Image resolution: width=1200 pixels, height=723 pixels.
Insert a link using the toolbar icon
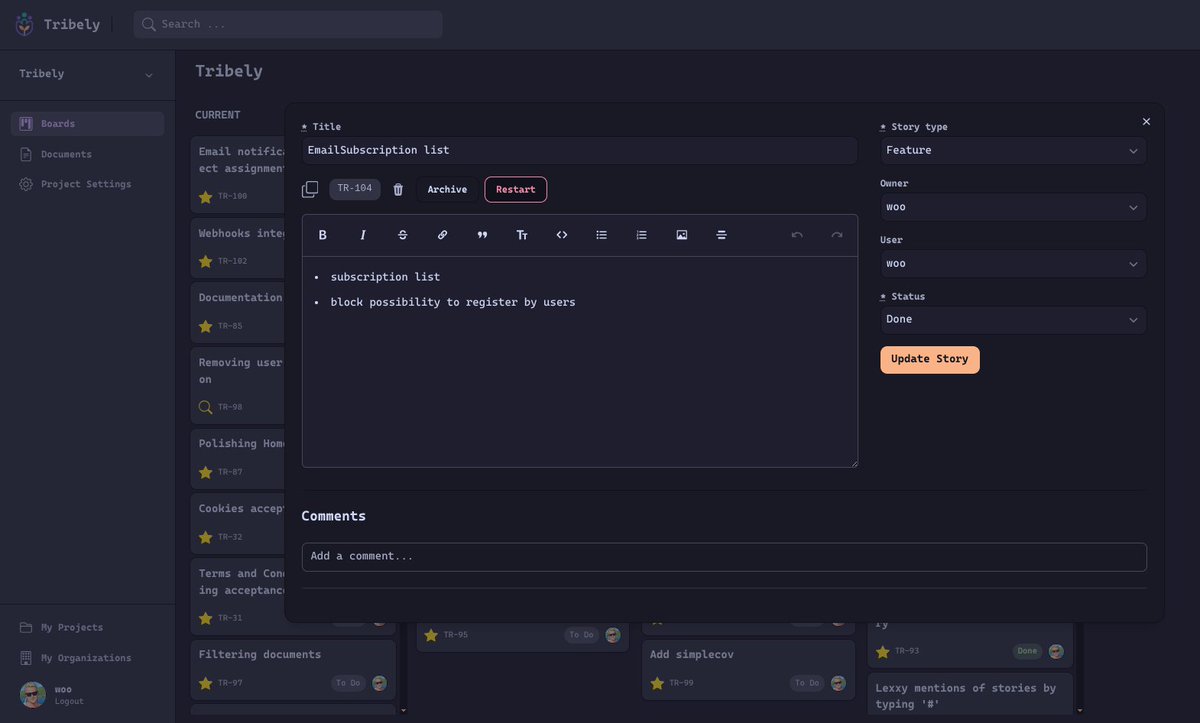(442, 235)
